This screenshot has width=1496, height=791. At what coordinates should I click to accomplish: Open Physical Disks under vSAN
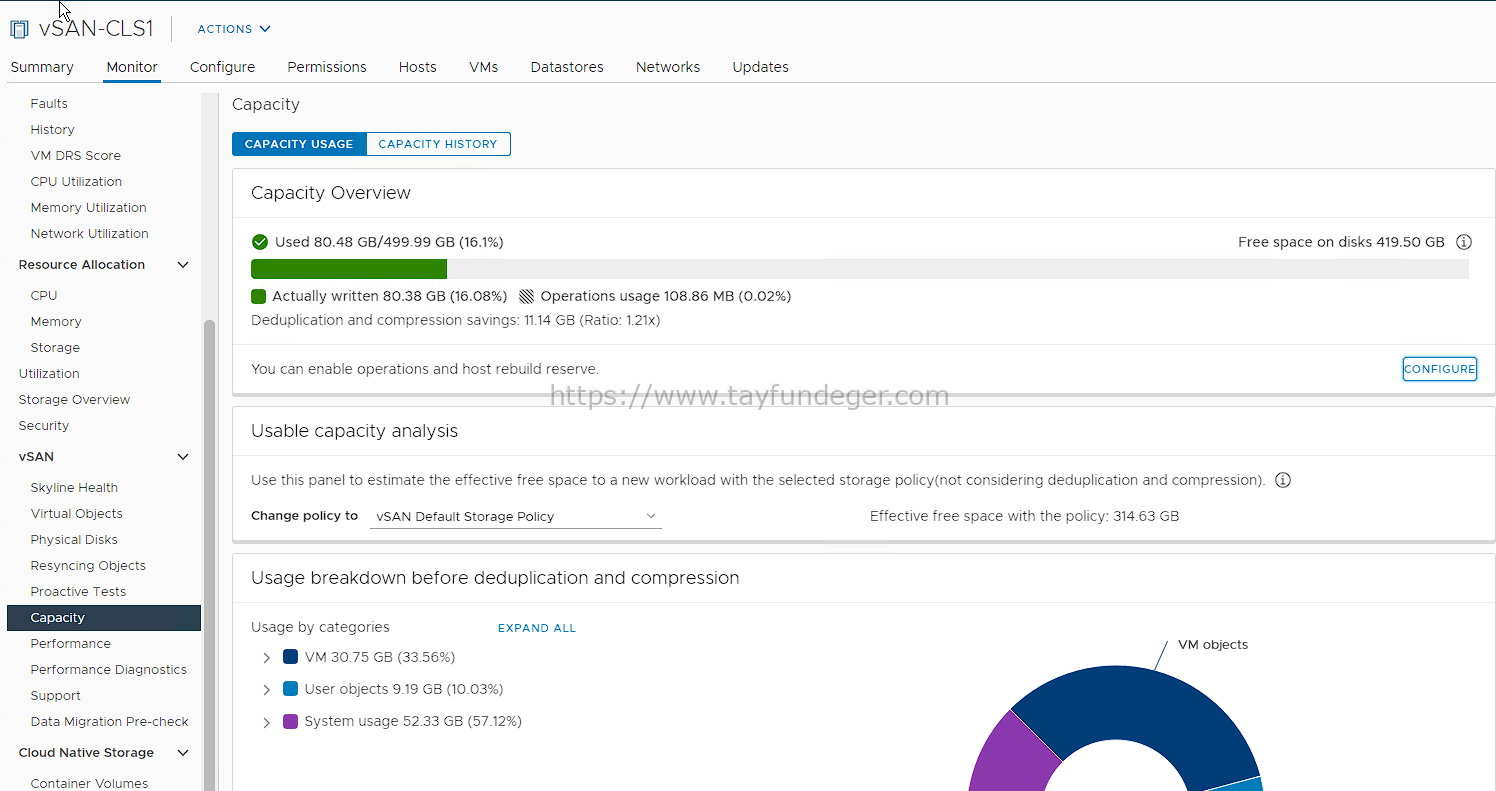[x=74, y=539]
